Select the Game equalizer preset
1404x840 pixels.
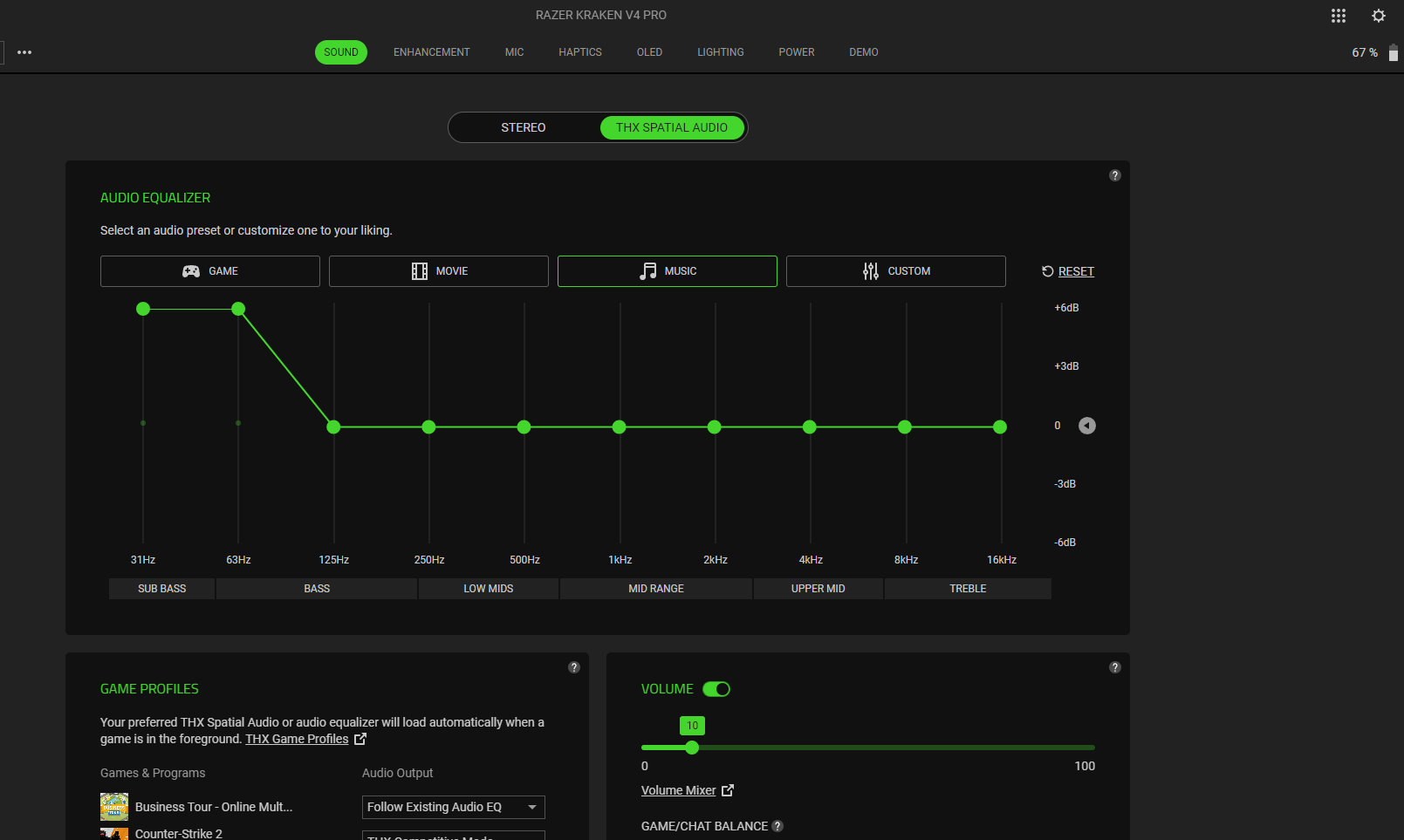pyautogui.click(x=210, y=271)
